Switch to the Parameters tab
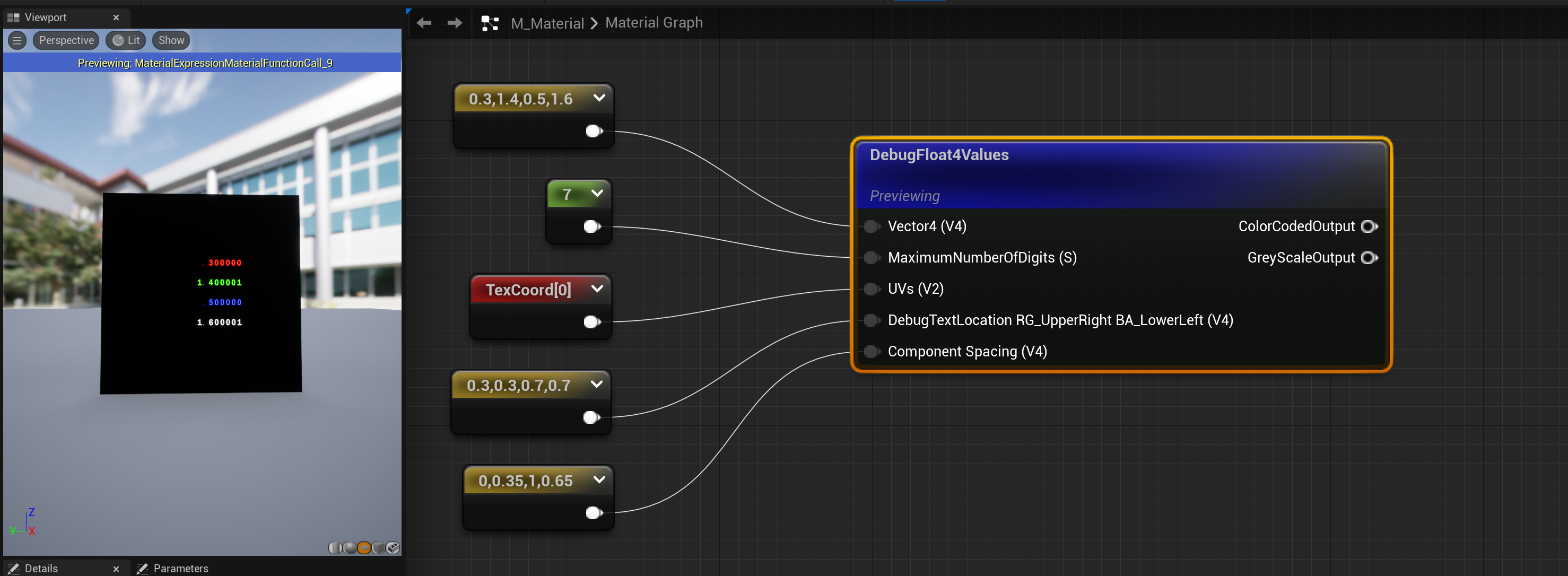 tap(180, 568)
